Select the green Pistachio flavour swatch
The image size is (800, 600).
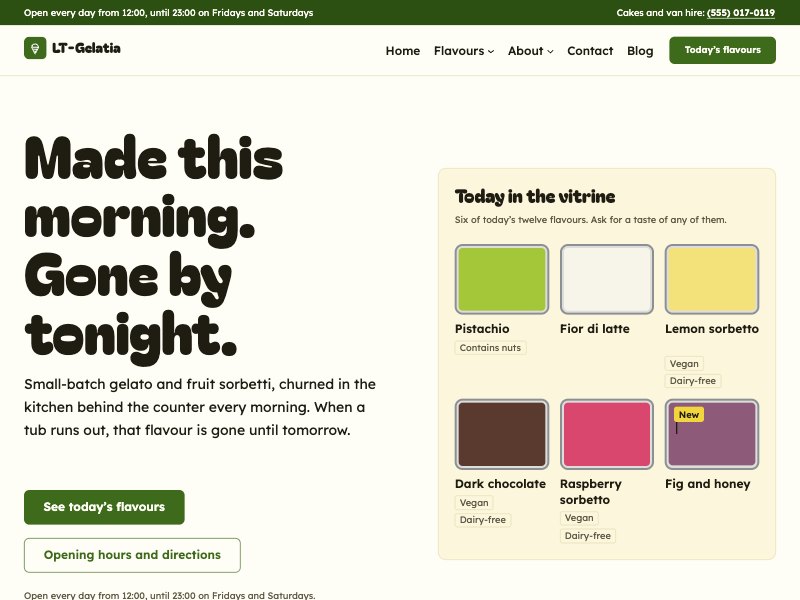point(502,279)
